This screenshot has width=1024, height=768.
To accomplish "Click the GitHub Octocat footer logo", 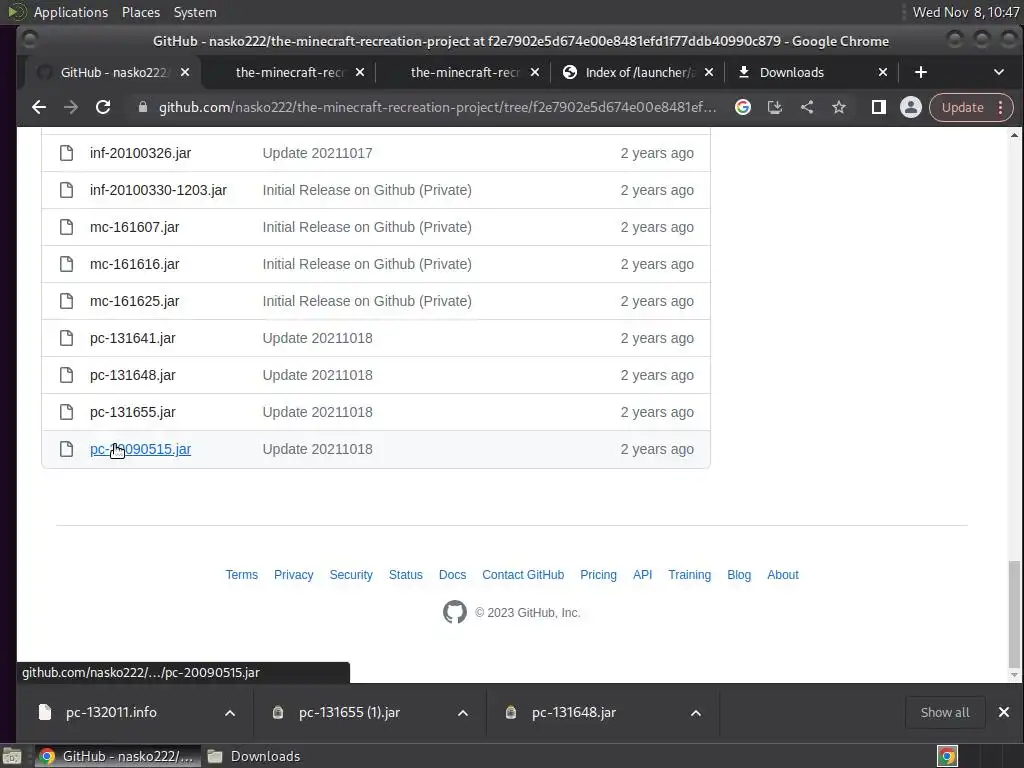I will (x=455, y=612).
